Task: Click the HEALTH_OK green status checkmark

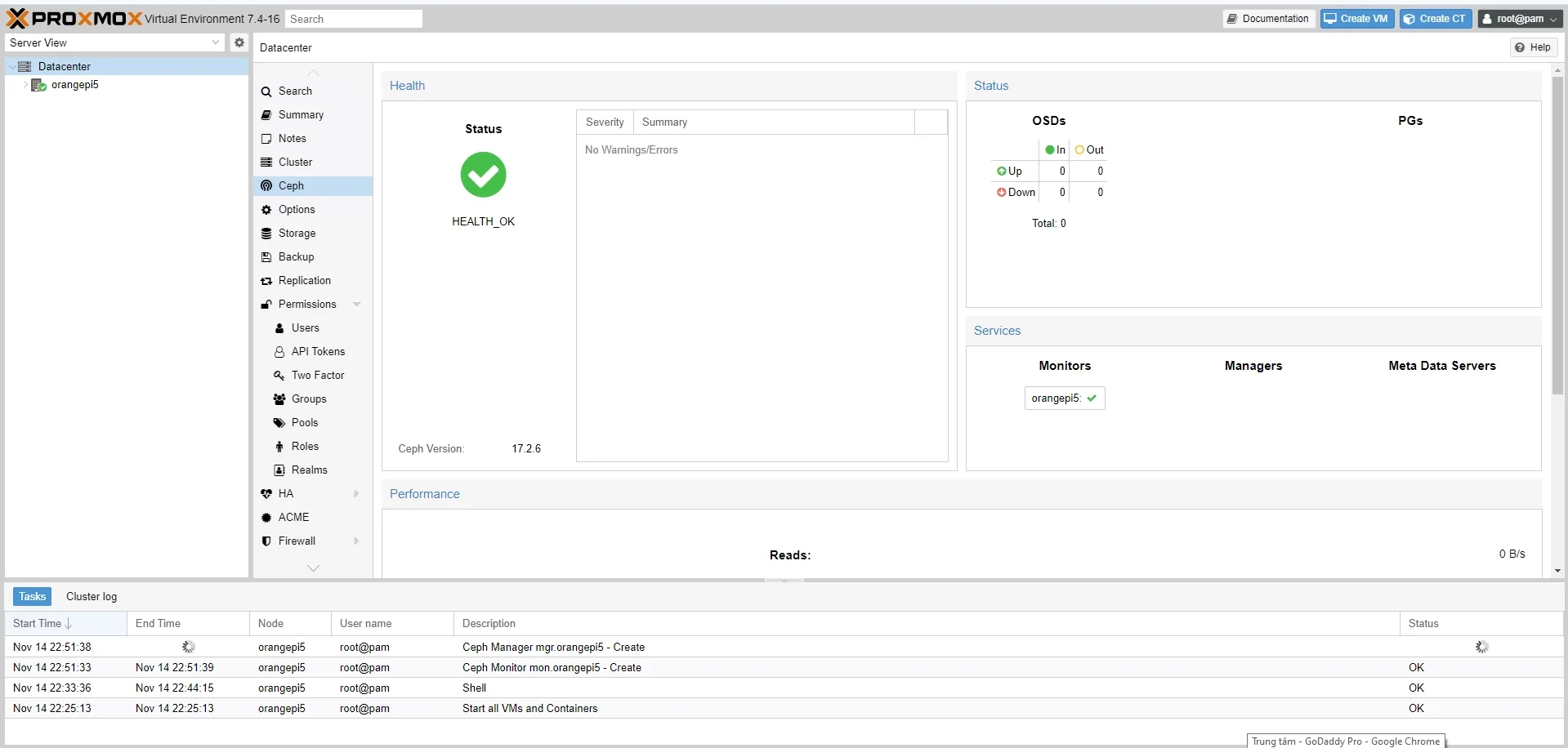Action: click(484, 175)
